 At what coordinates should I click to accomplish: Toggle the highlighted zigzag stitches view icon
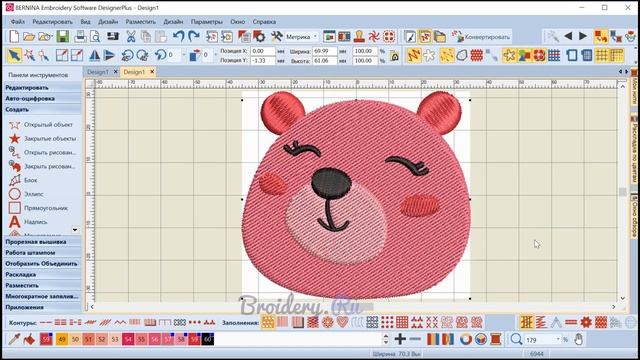coord(413,55)
